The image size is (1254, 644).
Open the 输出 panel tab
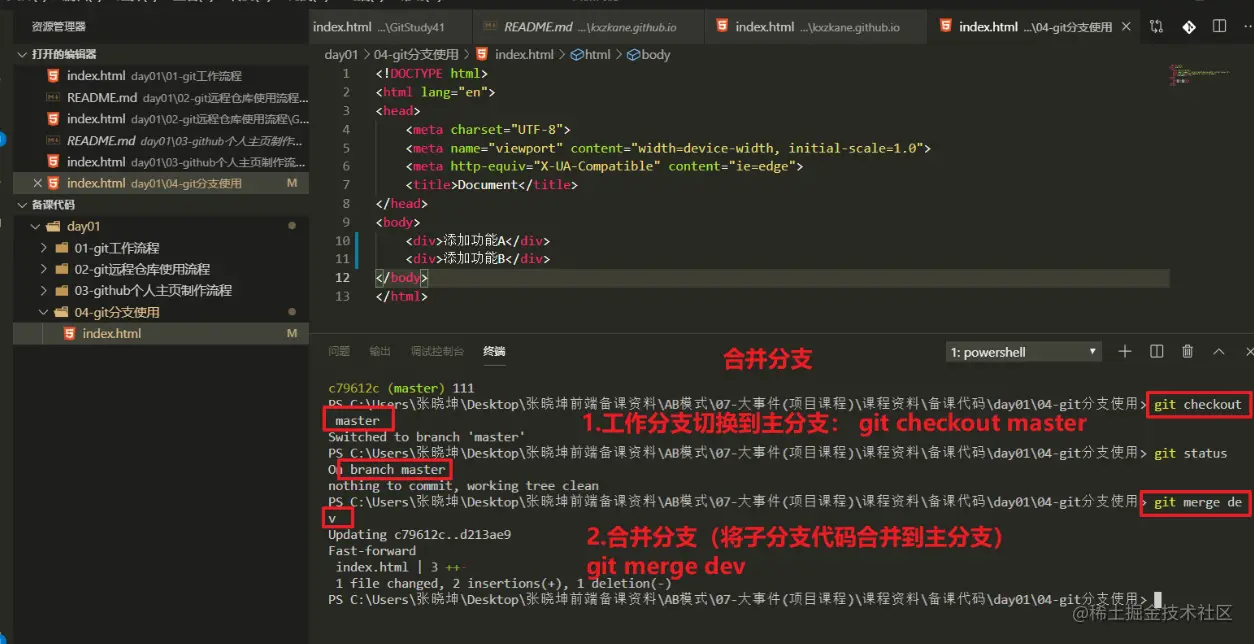[x=380, y=351]
